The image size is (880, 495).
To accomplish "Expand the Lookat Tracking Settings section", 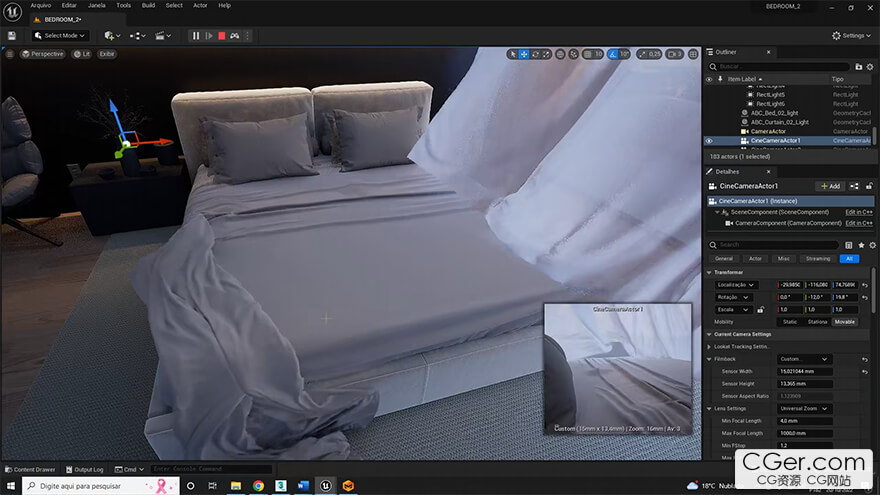I will (x=710, y=346).
